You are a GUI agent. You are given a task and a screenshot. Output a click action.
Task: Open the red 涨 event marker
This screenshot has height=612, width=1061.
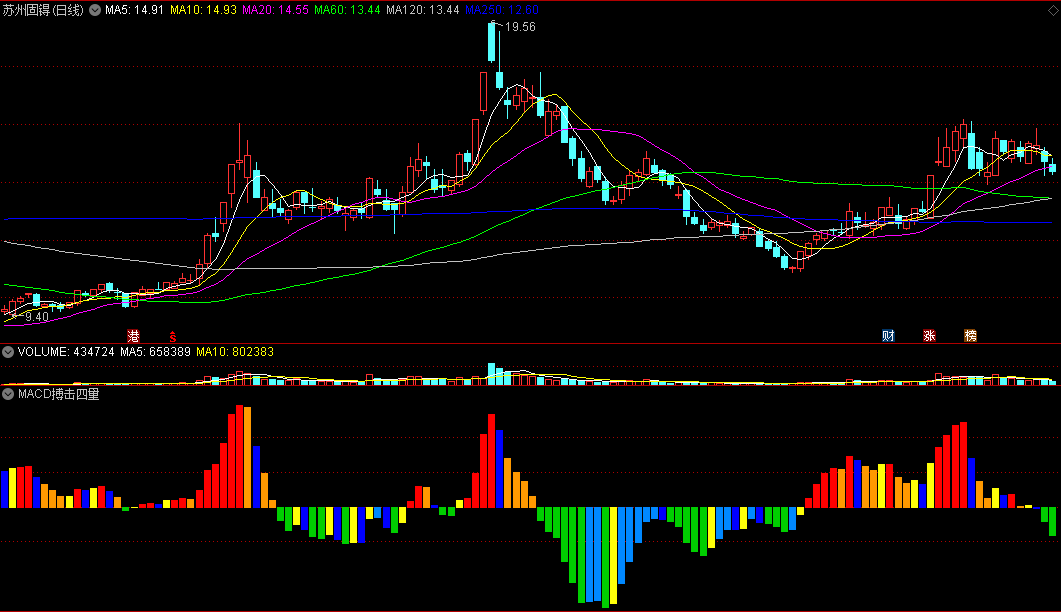929,336
